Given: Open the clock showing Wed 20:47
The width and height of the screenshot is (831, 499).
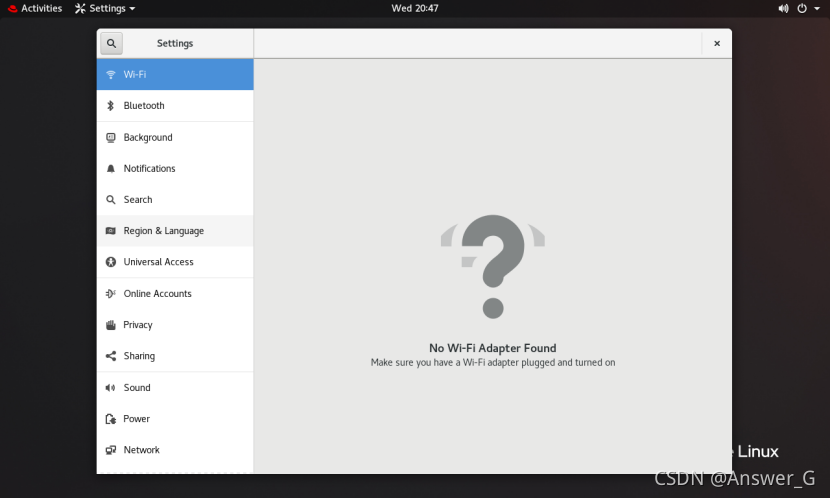Looking at the screenshot, I should [x=415, y=8].
